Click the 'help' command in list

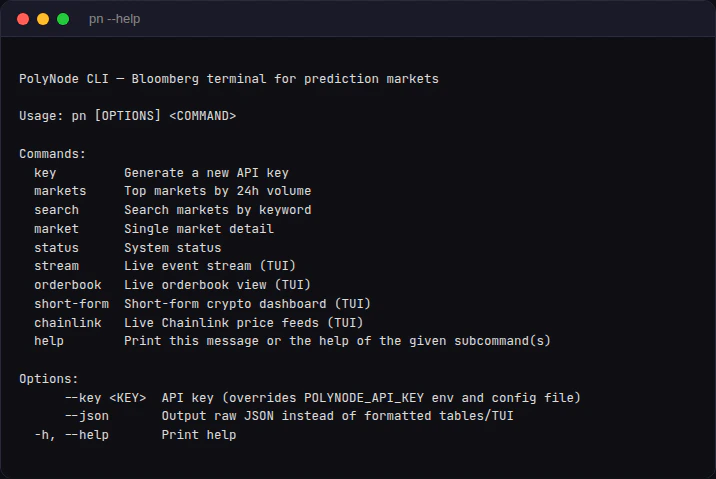(49, 341)
